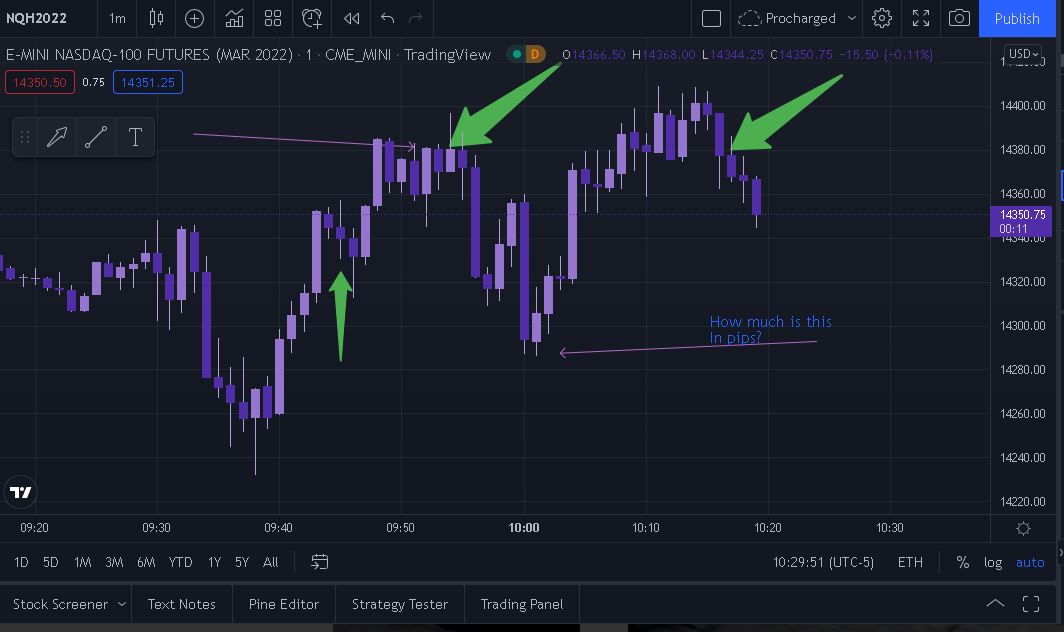The width and height of the screenshot is (1064, 632).
Task: Start bar replay with the rewind icon
Action: pyautogui.click(x=352, y=18)
